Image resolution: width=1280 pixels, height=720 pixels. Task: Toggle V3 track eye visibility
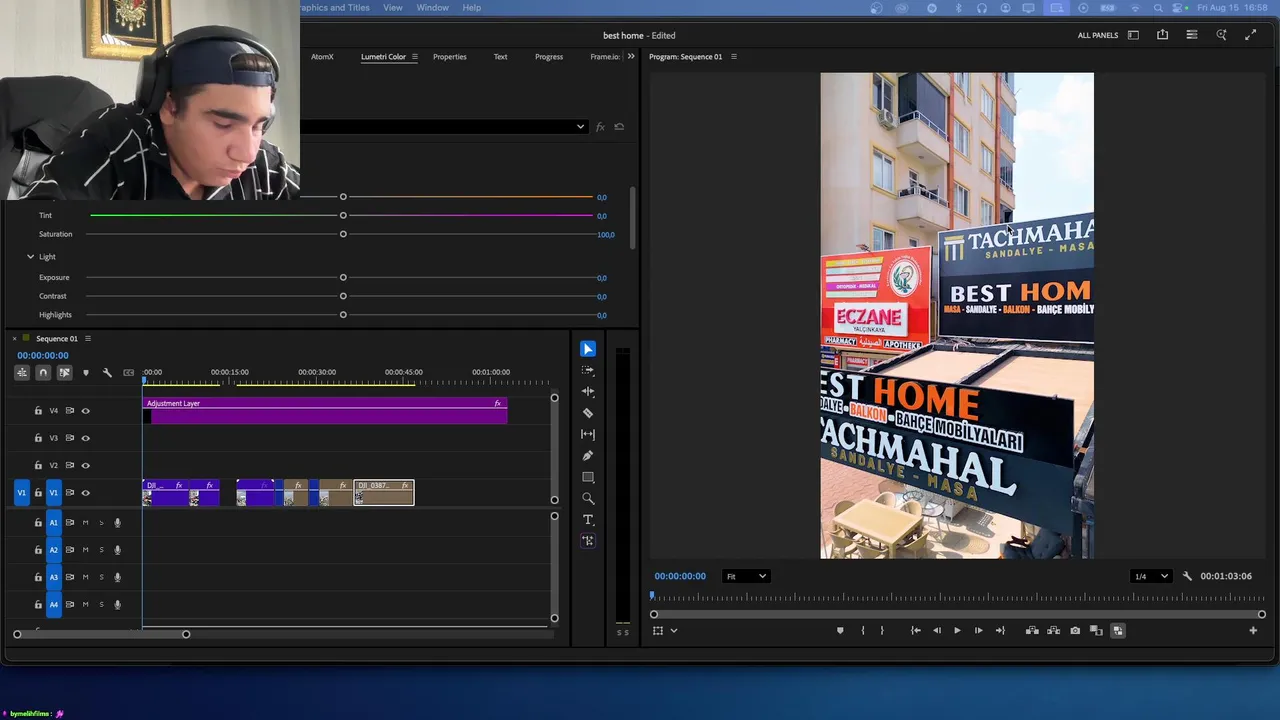[85, 438]
